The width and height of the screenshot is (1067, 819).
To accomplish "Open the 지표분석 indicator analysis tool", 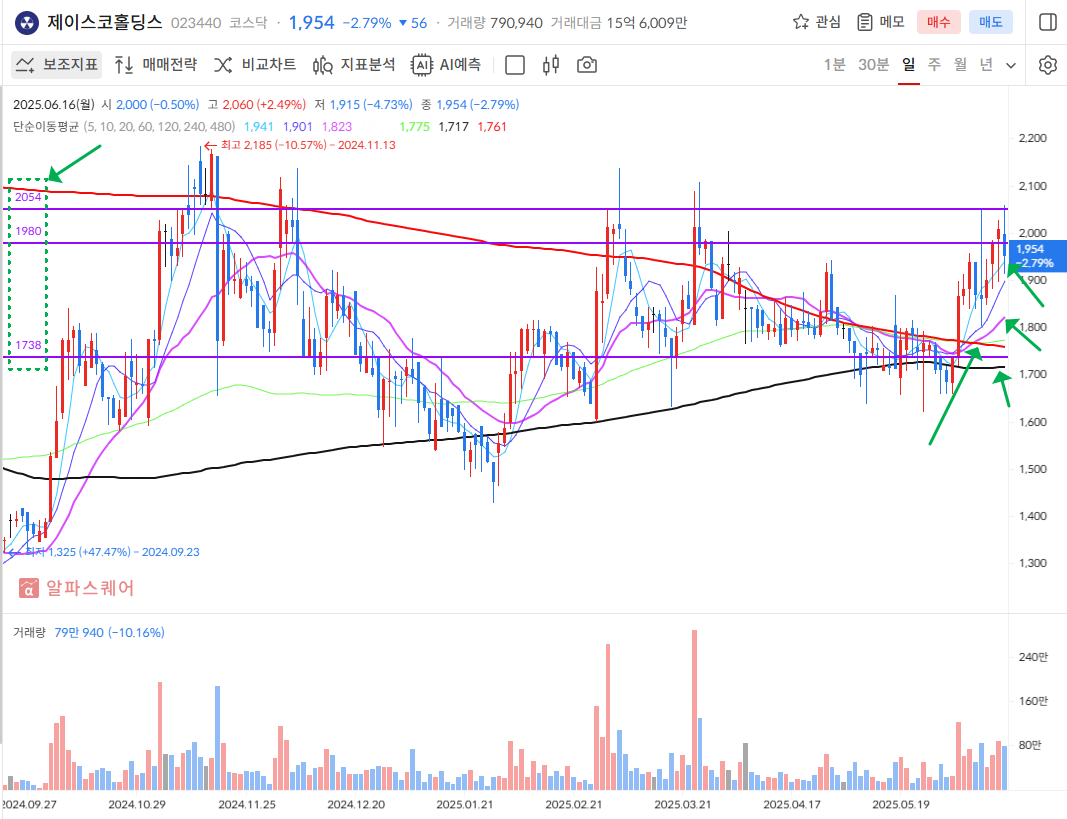I will pyautogui.click(x=354, y=65).
